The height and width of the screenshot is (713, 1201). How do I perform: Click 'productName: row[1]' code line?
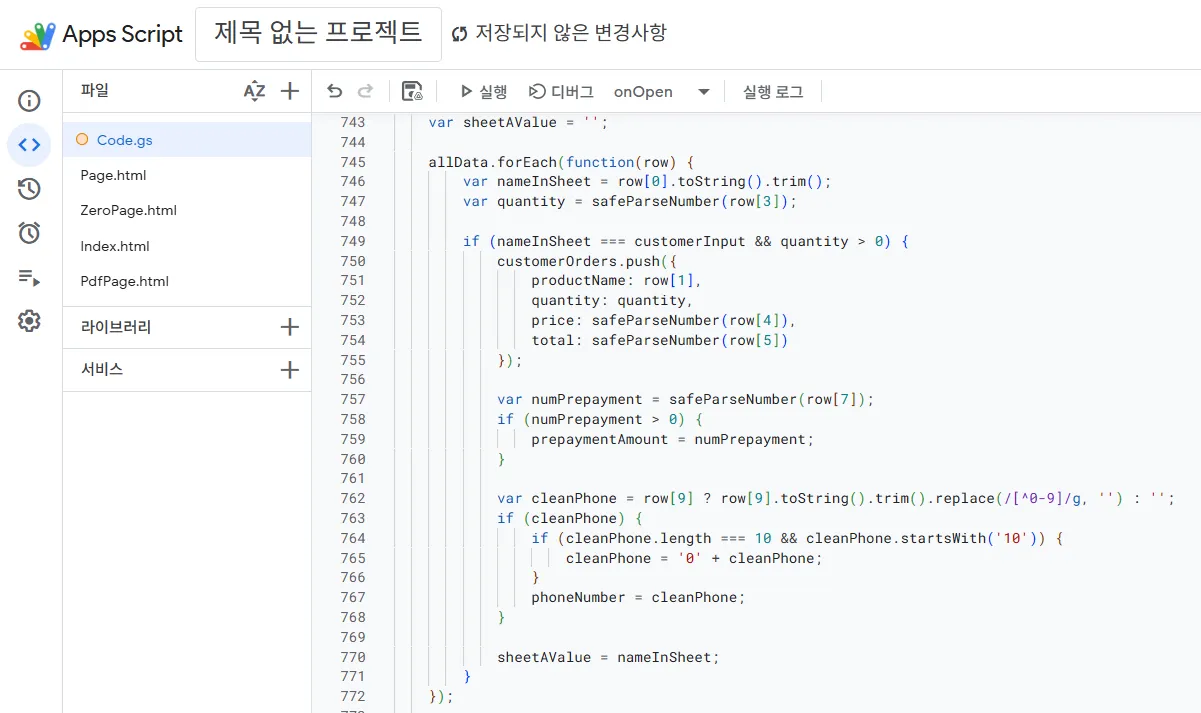[x=617, y=281]
